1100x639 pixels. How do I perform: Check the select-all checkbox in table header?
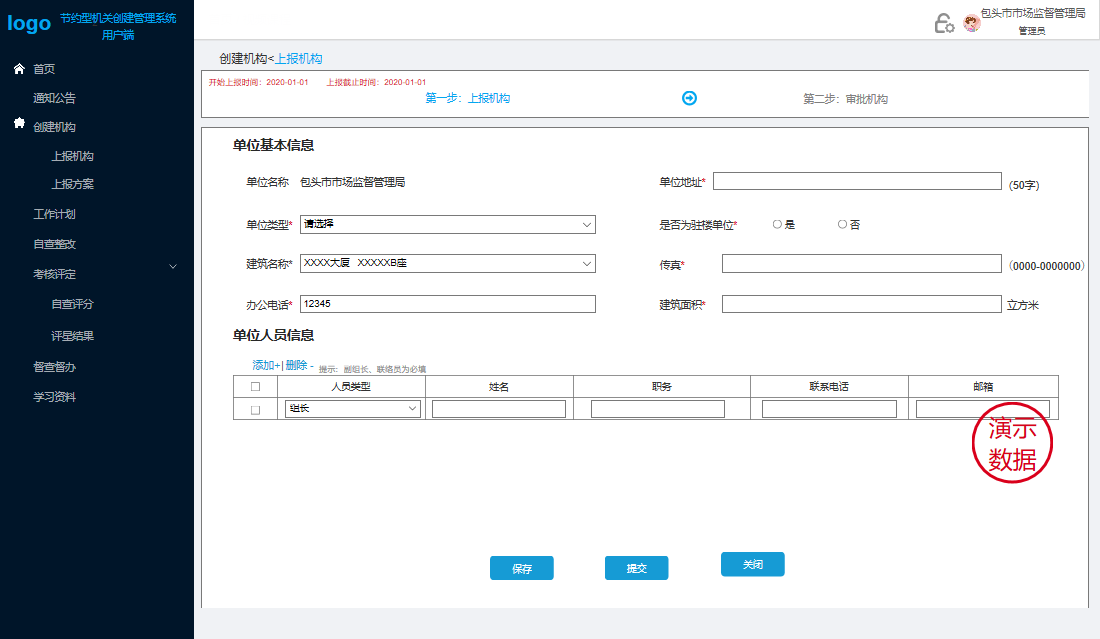pos(255,387)
